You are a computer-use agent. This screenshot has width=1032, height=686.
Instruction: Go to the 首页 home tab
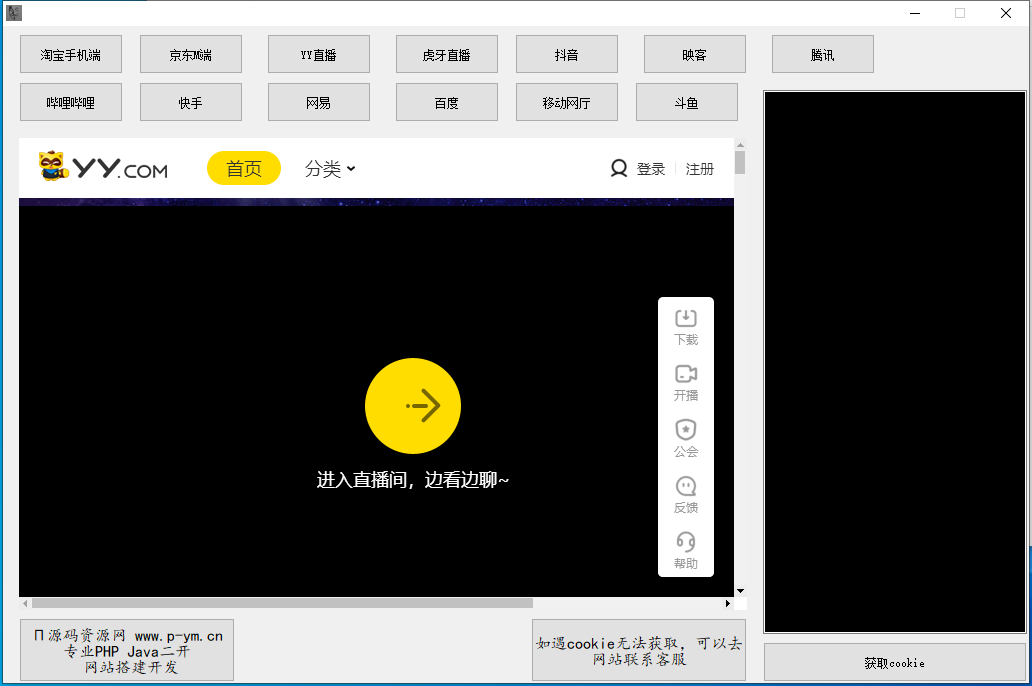[244, 169]
